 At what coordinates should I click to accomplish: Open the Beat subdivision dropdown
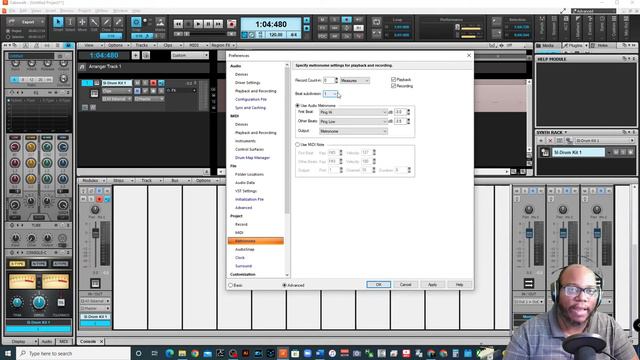(x=331, y=94)
